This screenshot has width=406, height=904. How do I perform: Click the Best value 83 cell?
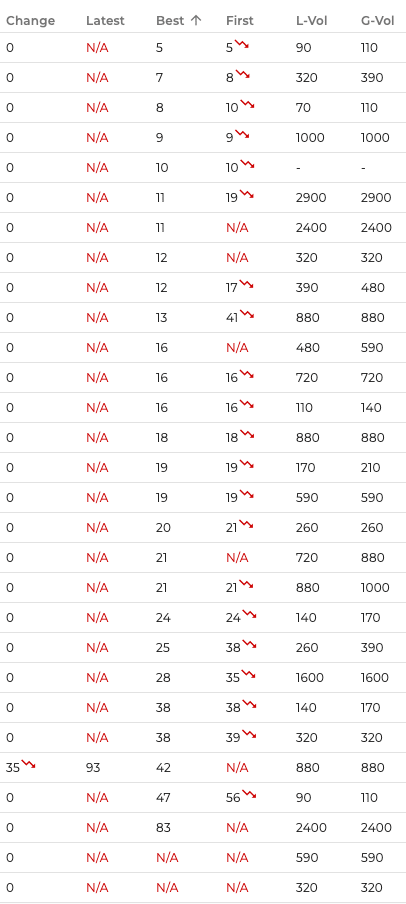click(163, 828)
